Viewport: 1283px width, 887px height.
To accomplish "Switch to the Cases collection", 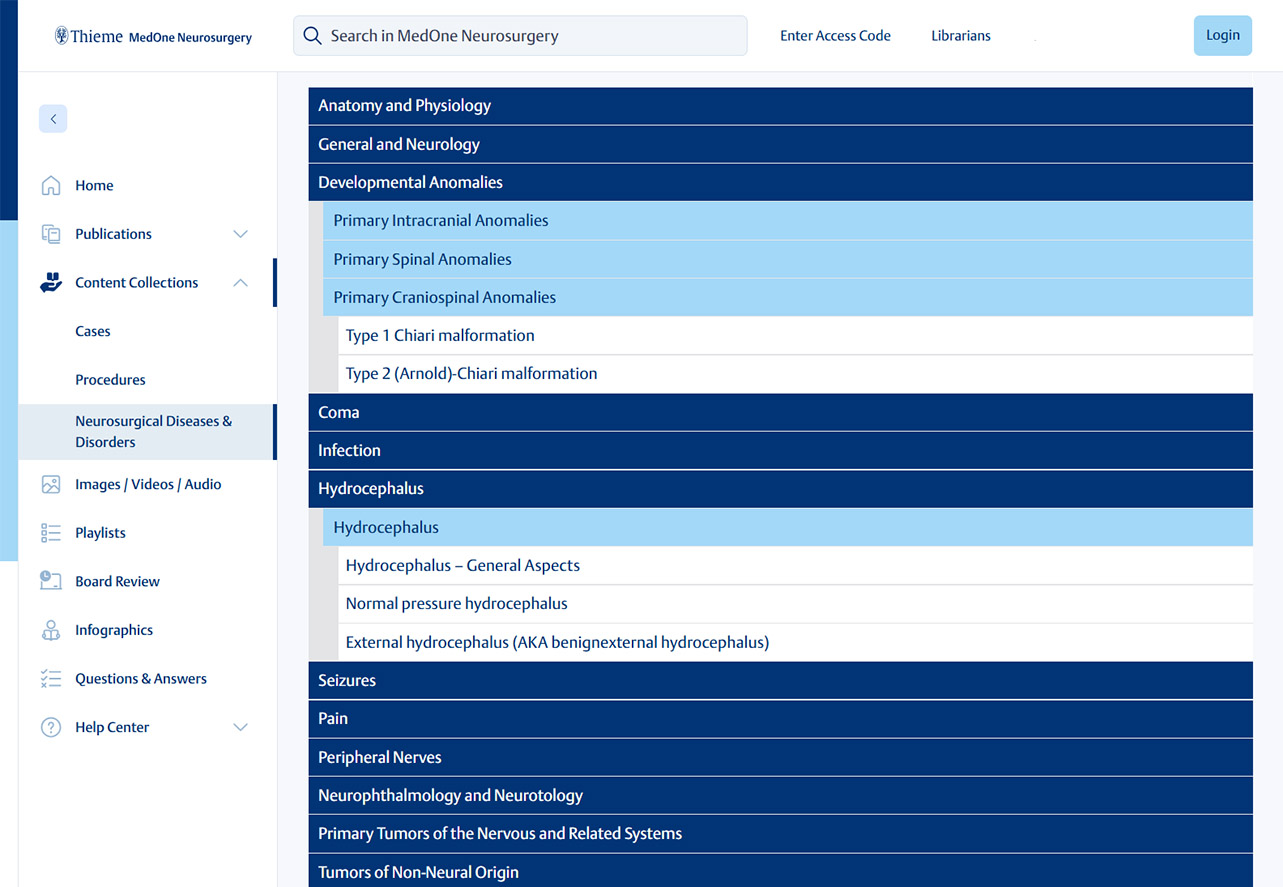I will pyautogui.click(x=92, y=331).
